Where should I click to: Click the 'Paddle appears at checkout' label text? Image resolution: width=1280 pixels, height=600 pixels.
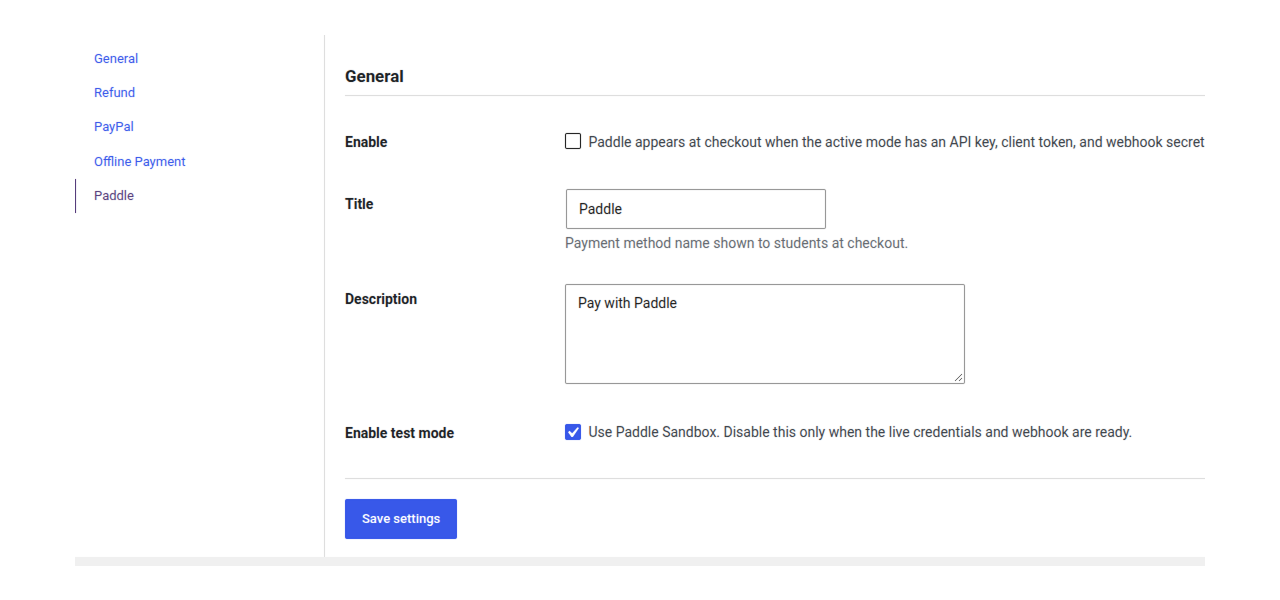[896, 142]
